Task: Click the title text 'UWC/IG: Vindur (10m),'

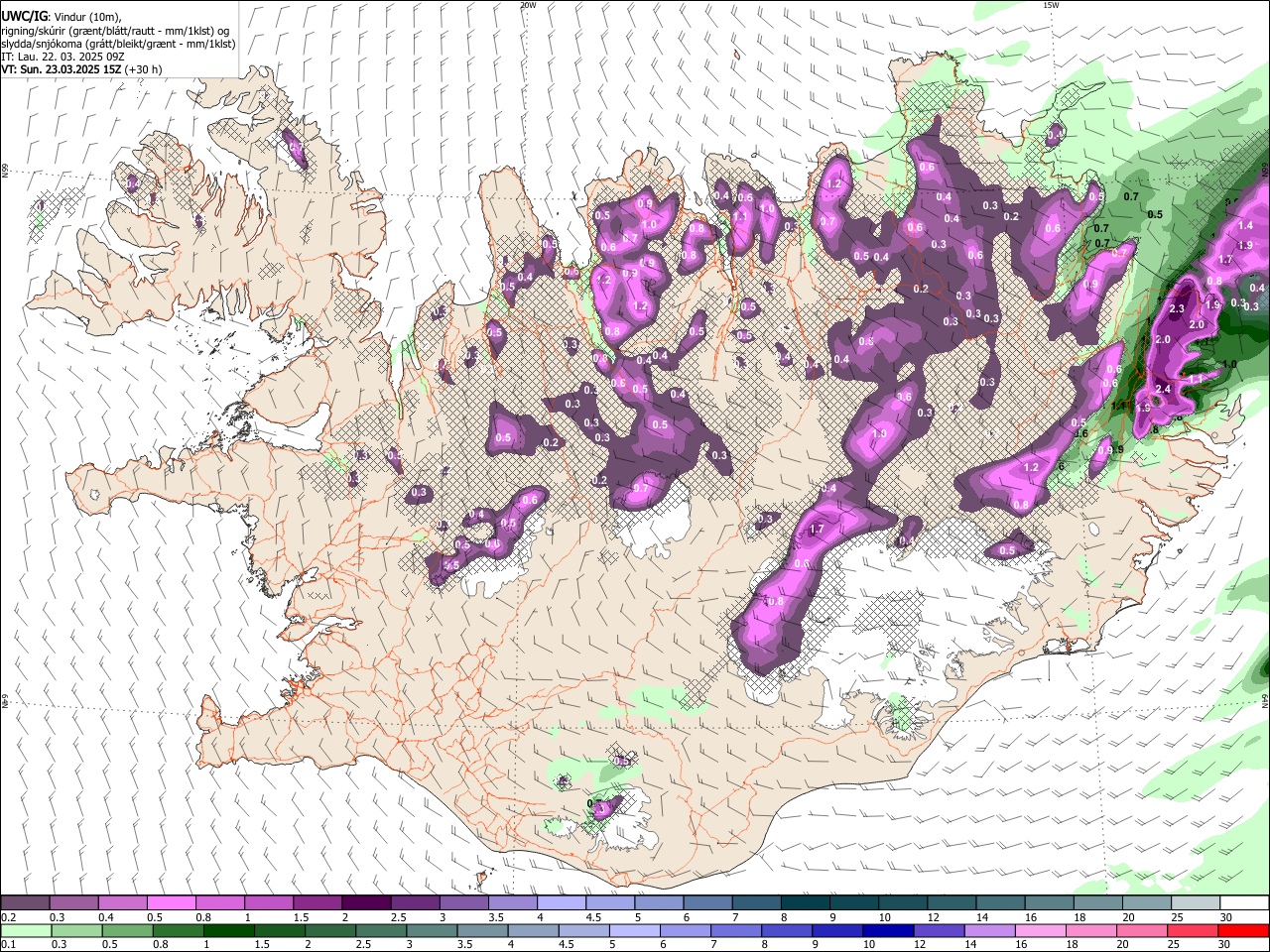Action: pos(62,16)
